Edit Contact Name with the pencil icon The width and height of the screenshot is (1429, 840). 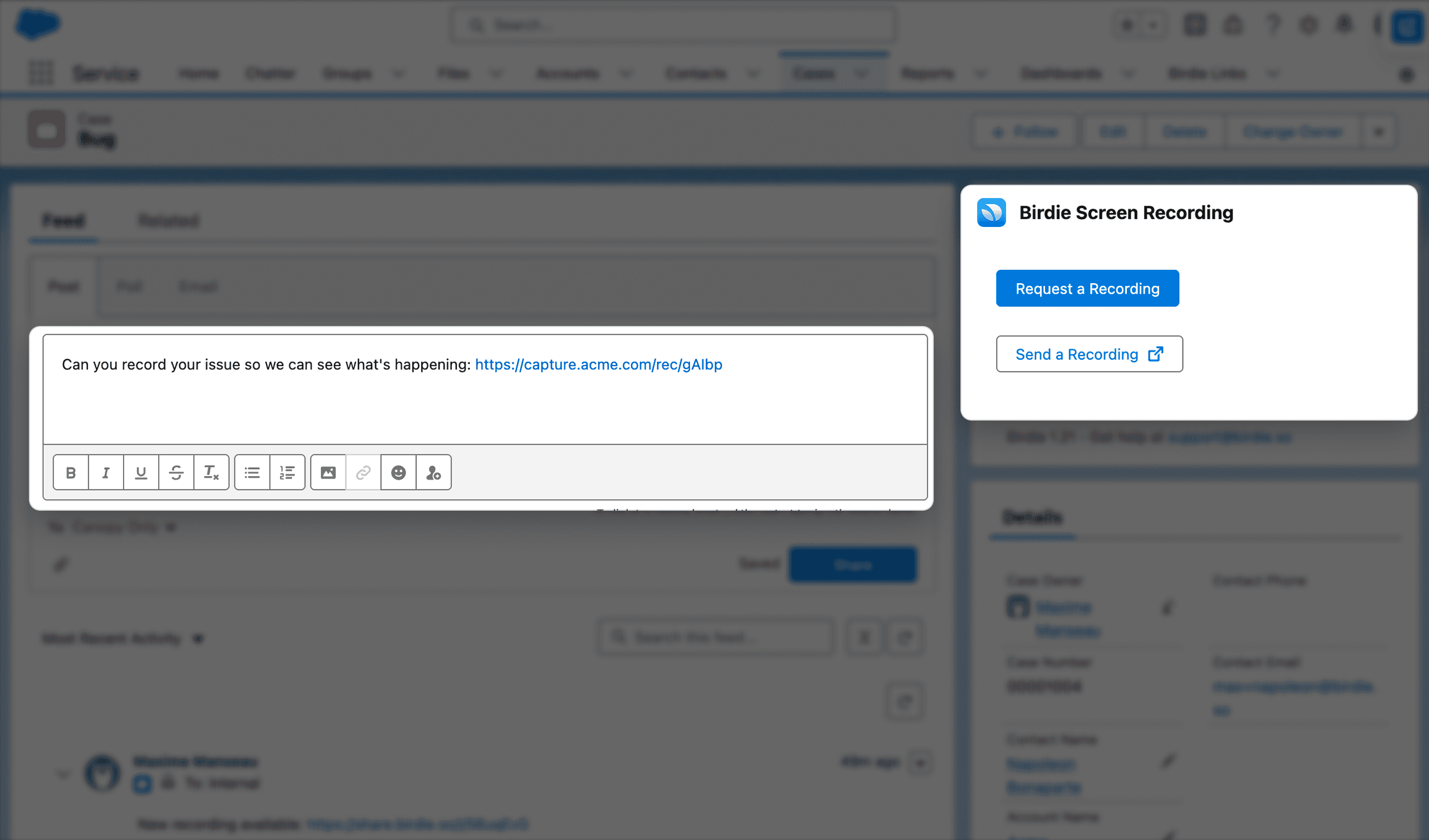(1167, 760)
